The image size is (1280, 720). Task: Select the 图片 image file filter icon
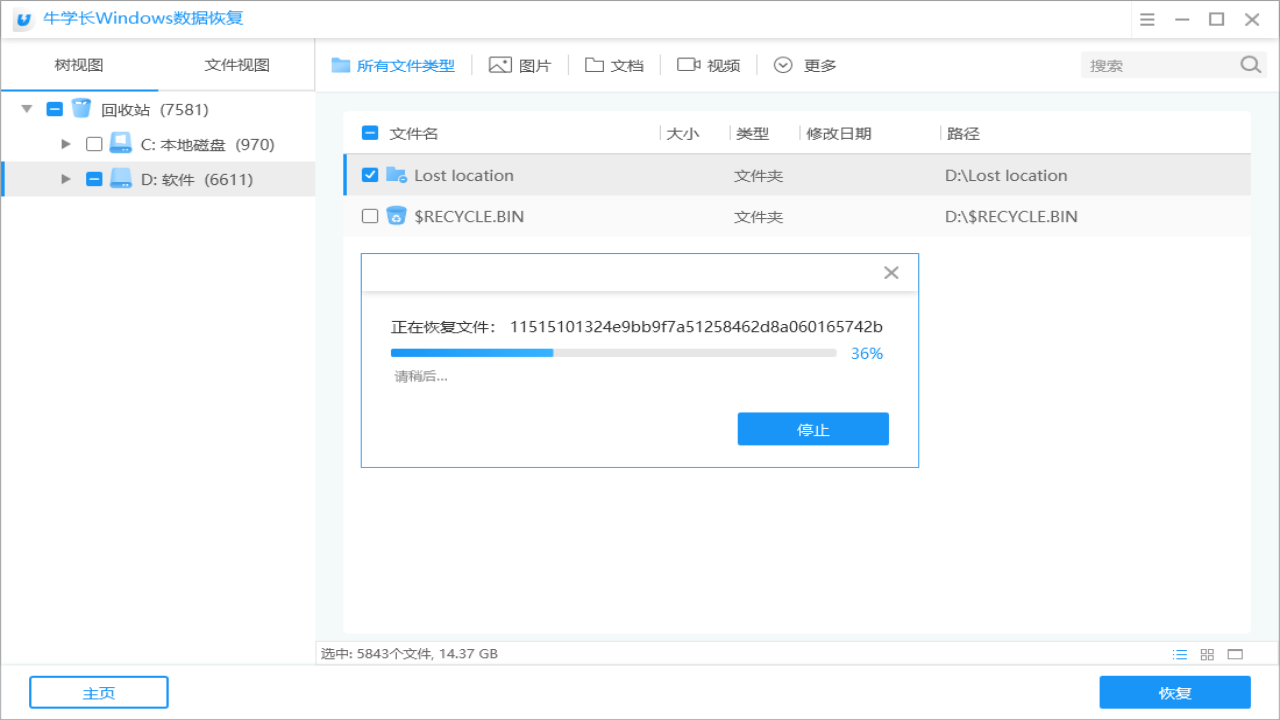[x=499, y=64]
